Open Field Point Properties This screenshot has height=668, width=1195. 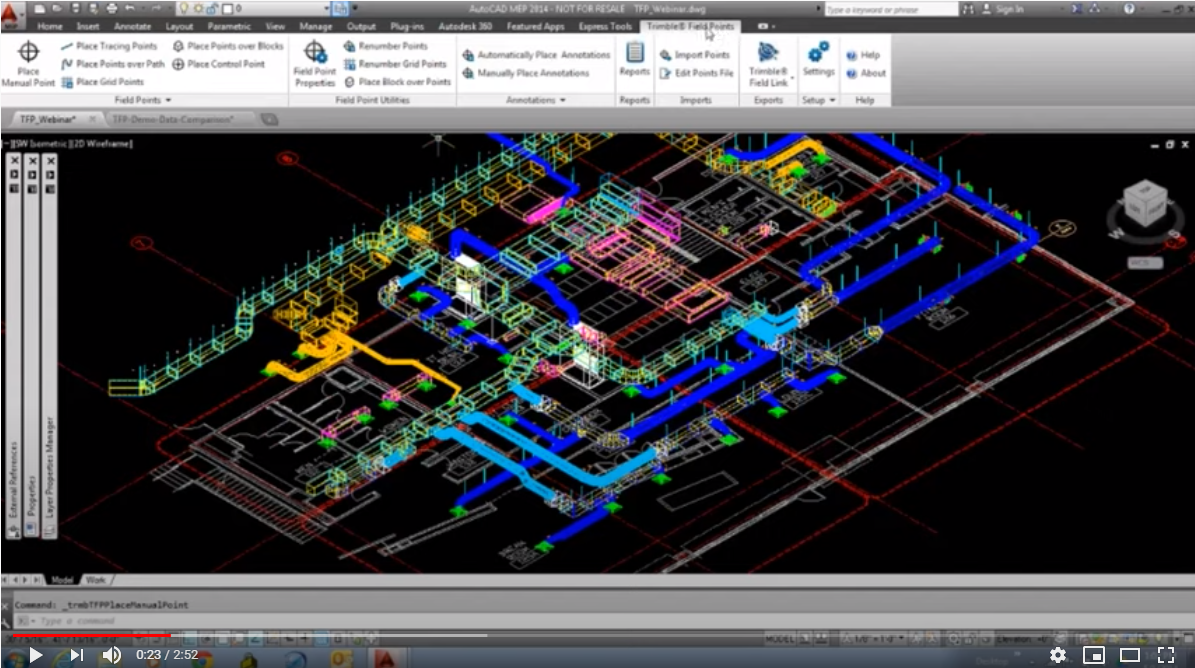coord(315,62)
